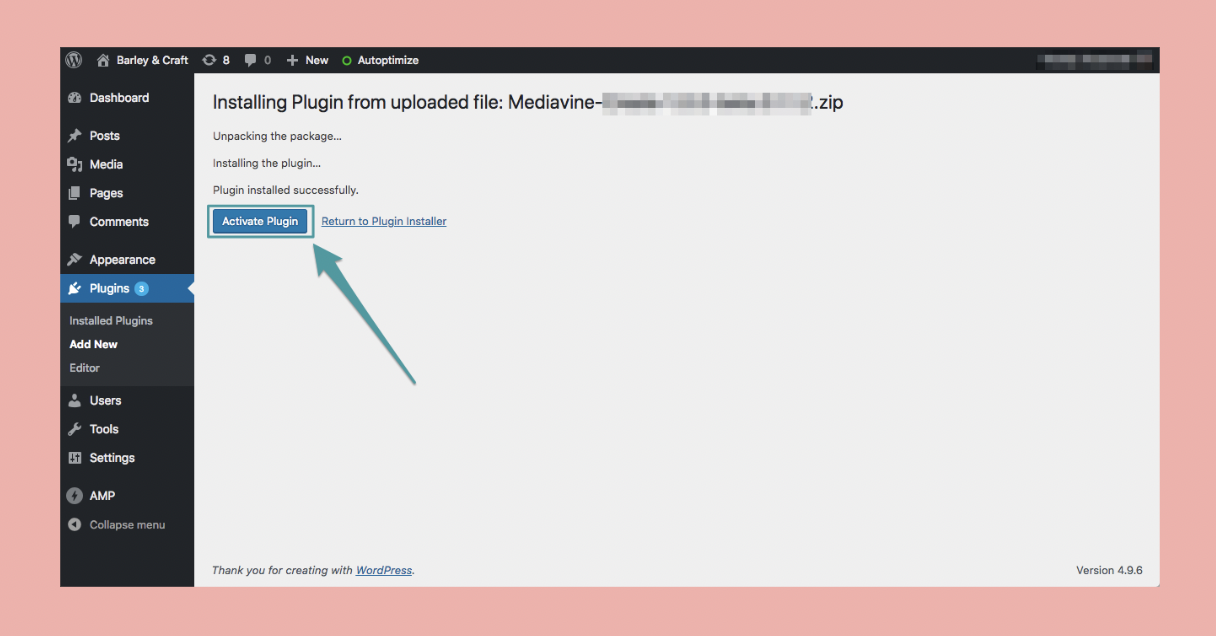Click the Dashboard gauge icon

[x=74, y=98]
